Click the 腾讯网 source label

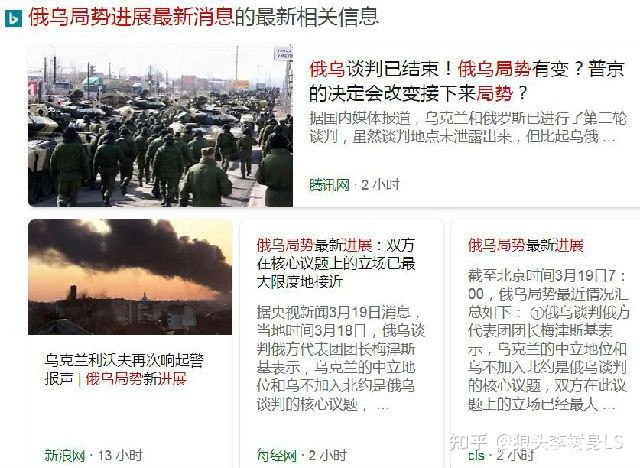[329, 184]
